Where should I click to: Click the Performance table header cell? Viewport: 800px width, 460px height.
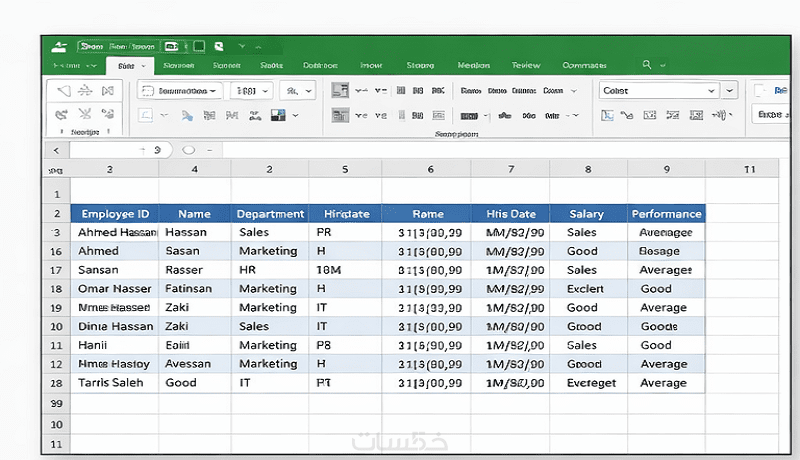[666, 213]
